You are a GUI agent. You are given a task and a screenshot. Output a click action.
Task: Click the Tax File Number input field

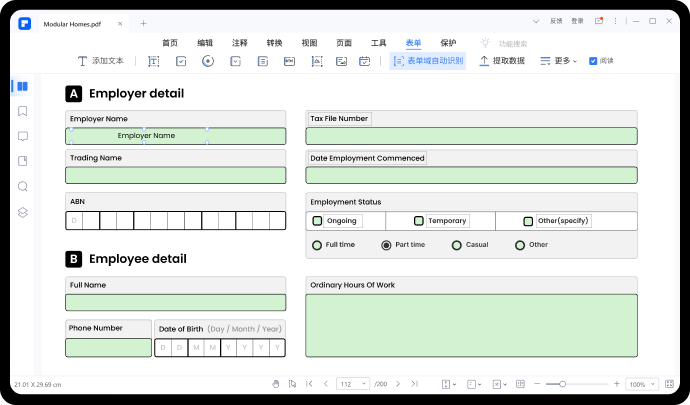click(471, 136)
